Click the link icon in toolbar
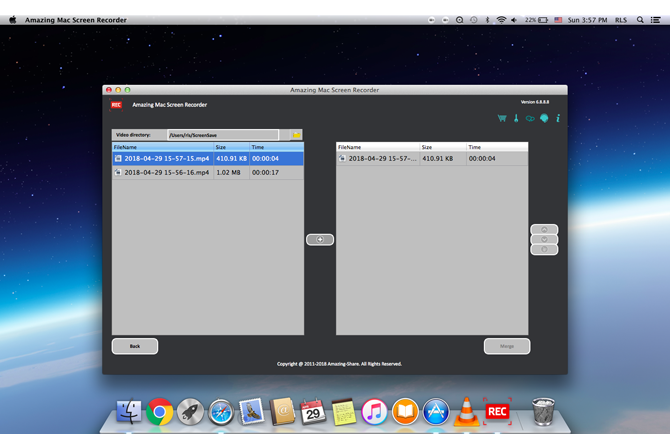The image size is (670, 447). 530,118
